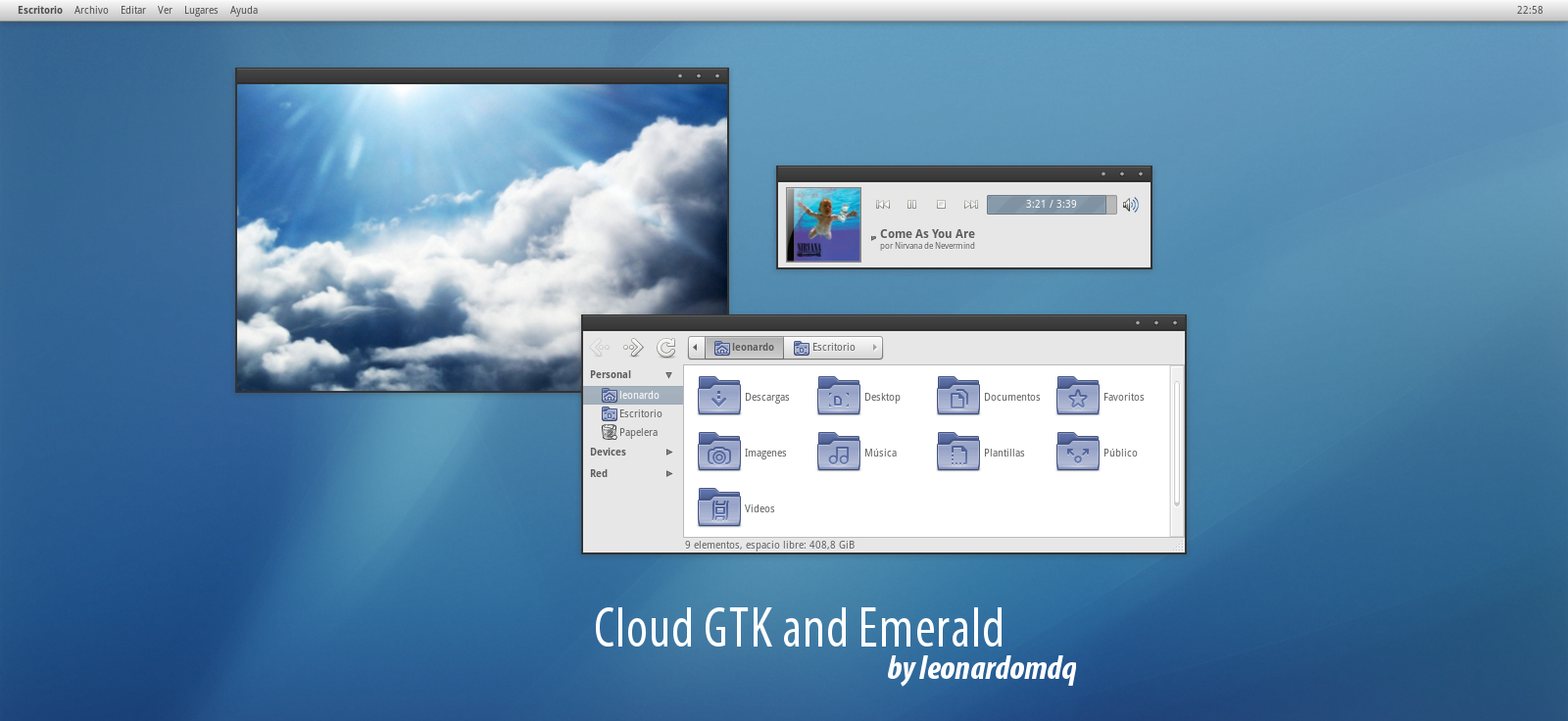Screen dimensions: 1568x721
Task: Select the Favoritos folder icon
Action: tap(1077, 396)
